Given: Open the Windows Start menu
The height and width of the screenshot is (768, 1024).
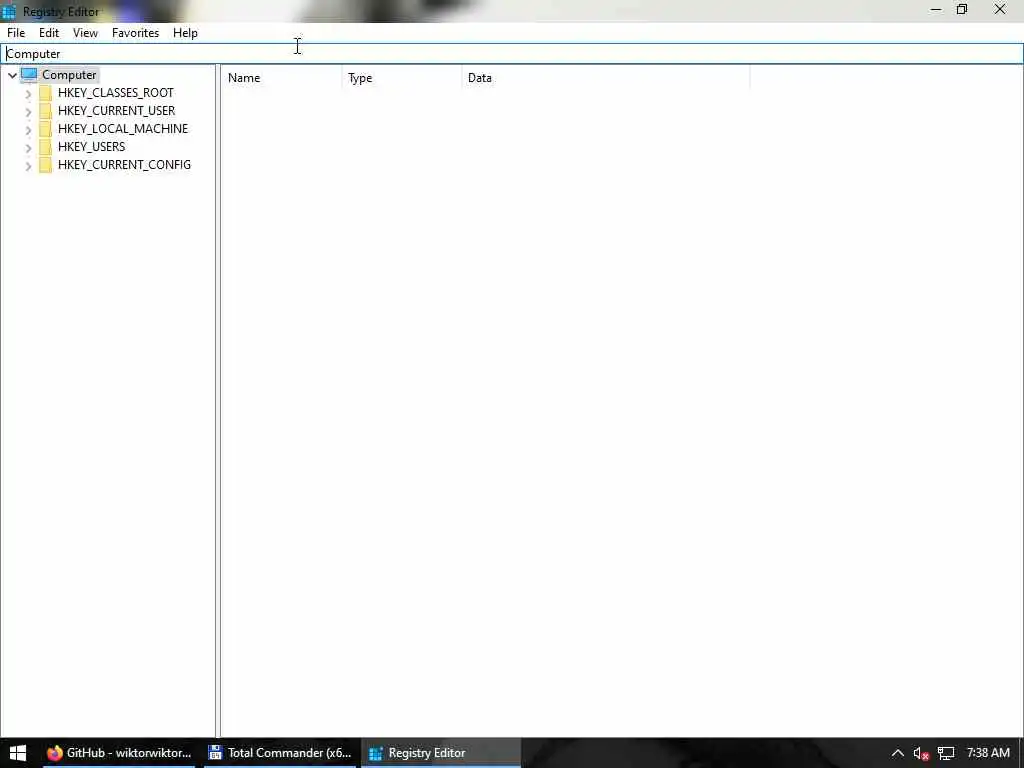Looking at the screenshot, I should point(18,753).
